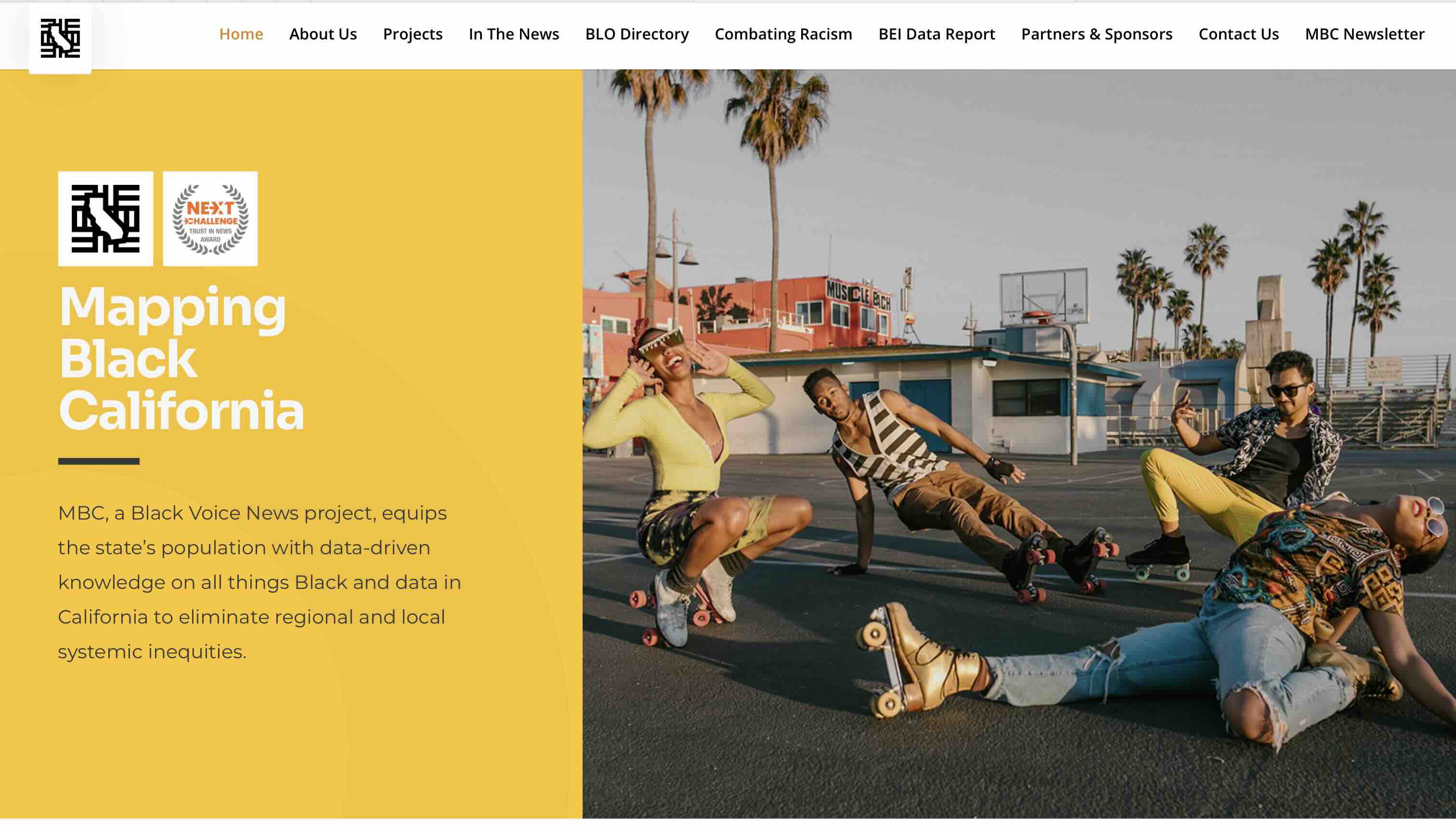Open Partners & Sponsors
1456x835 pixels.
pyautogui.click(x=1097, y=34)
